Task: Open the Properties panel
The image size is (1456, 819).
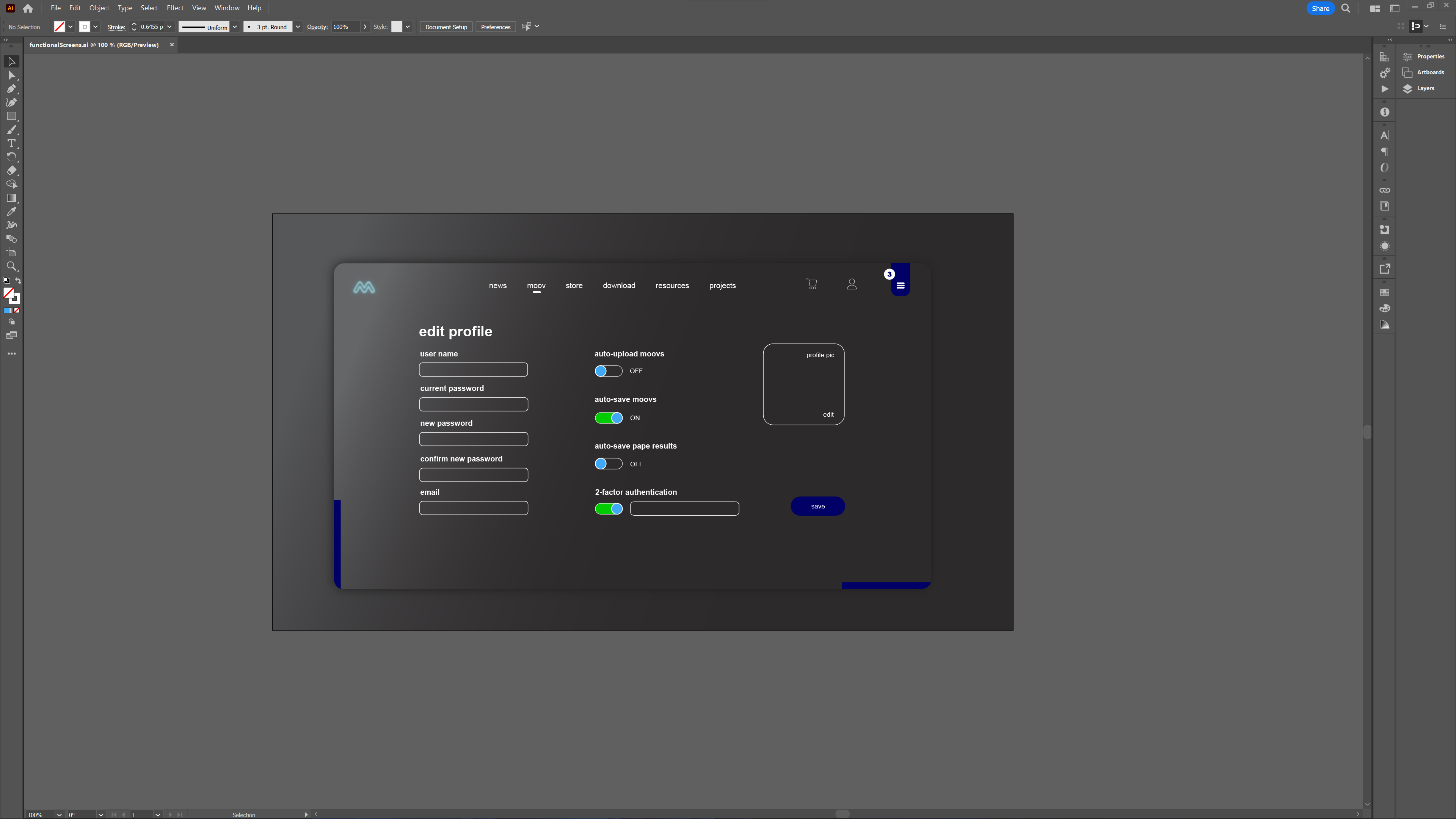Action: point(1425,56)
